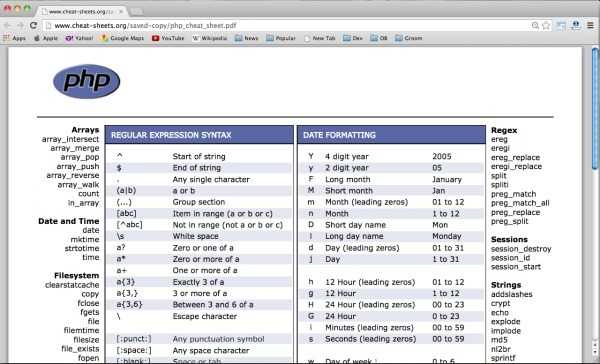This screenshot has height=364, width=600.
Task: Open the New Tab bookmark
Action: (x=320, y=38)
